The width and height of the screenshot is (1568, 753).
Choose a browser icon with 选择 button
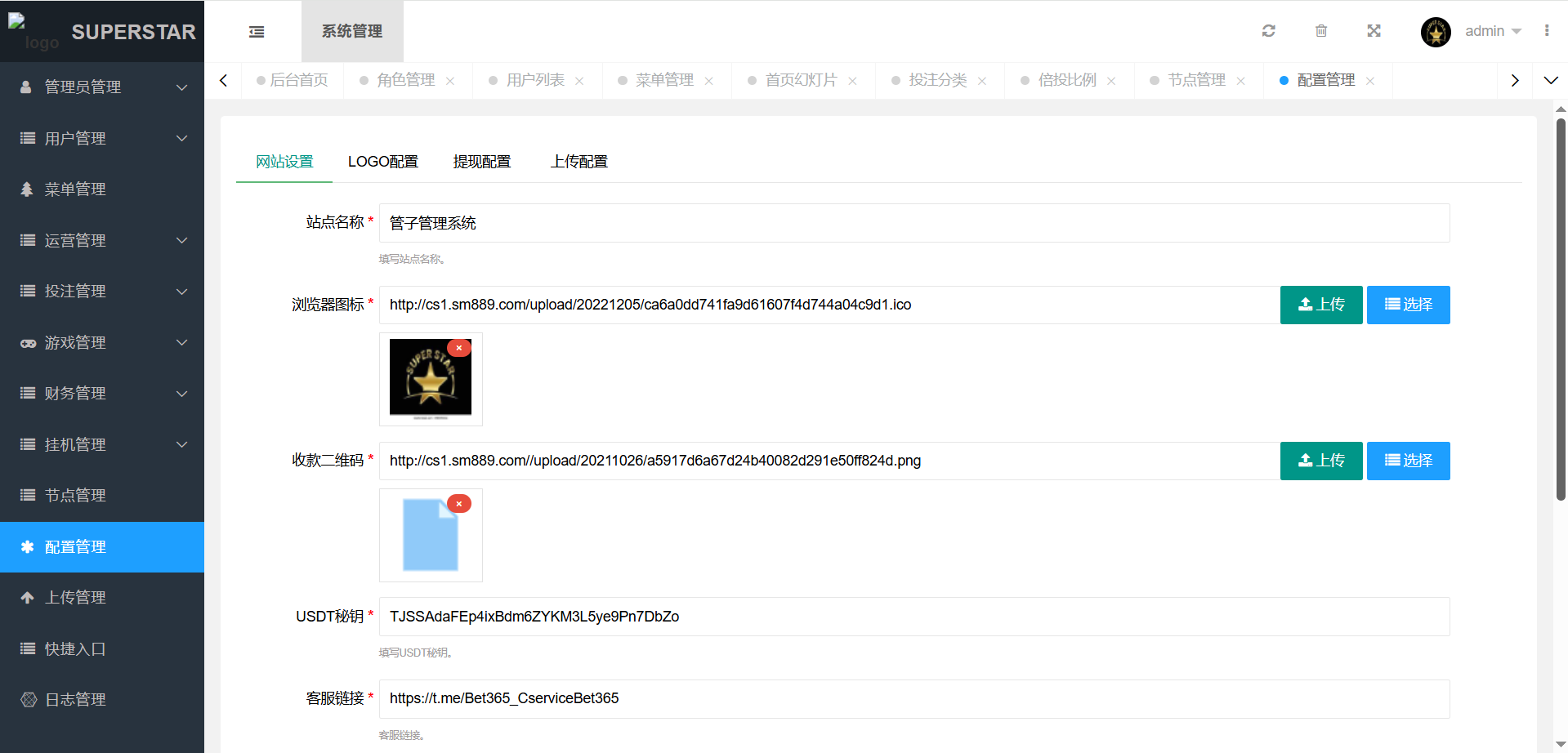point(1409,305)
